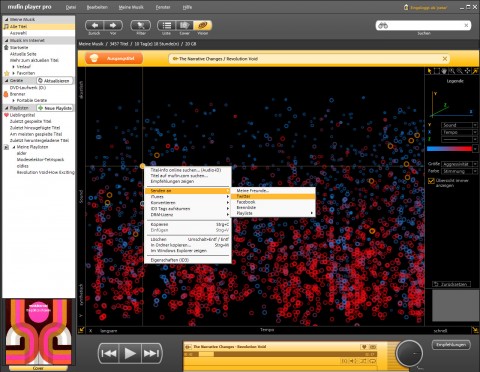Click the blue-to-red color gradient bar
480x372 pixels.
tap(449, 149)
